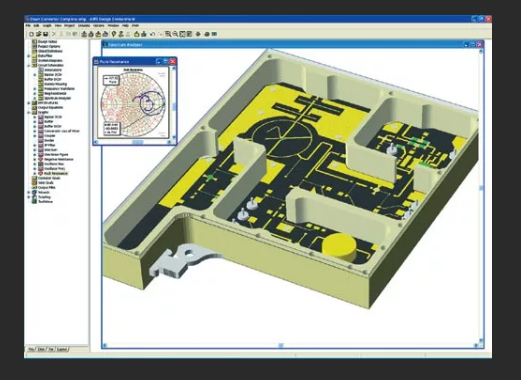Open the IF Filter graph item
The image size is (521, 380).
pos(50,145)
